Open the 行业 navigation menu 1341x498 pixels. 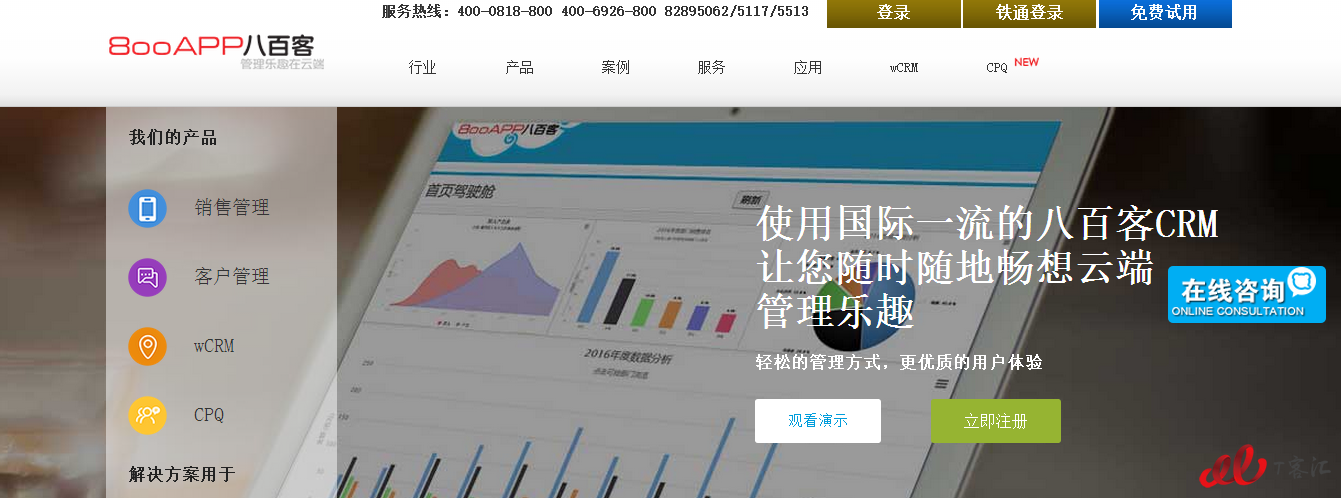[x=423, y=68]
